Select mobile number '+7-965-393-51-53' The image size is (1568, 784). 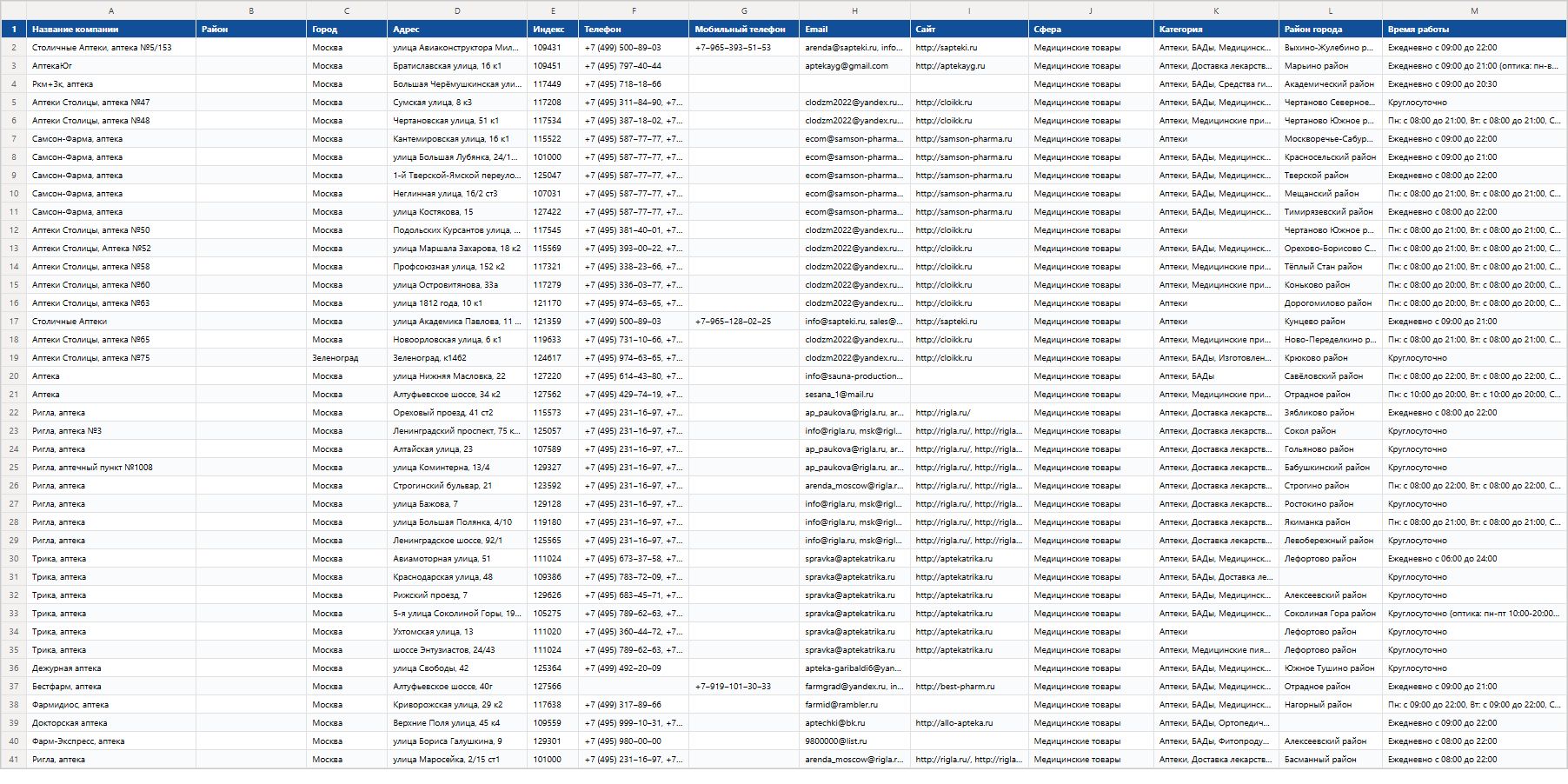click(x=744, y=48)
